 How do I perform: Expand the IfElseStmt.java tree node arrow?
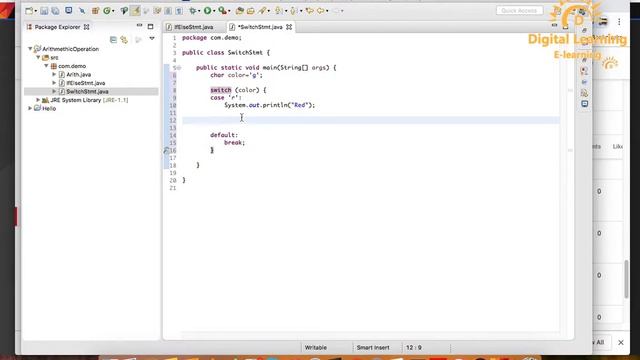pyautogui.click(x=54, y=83)
